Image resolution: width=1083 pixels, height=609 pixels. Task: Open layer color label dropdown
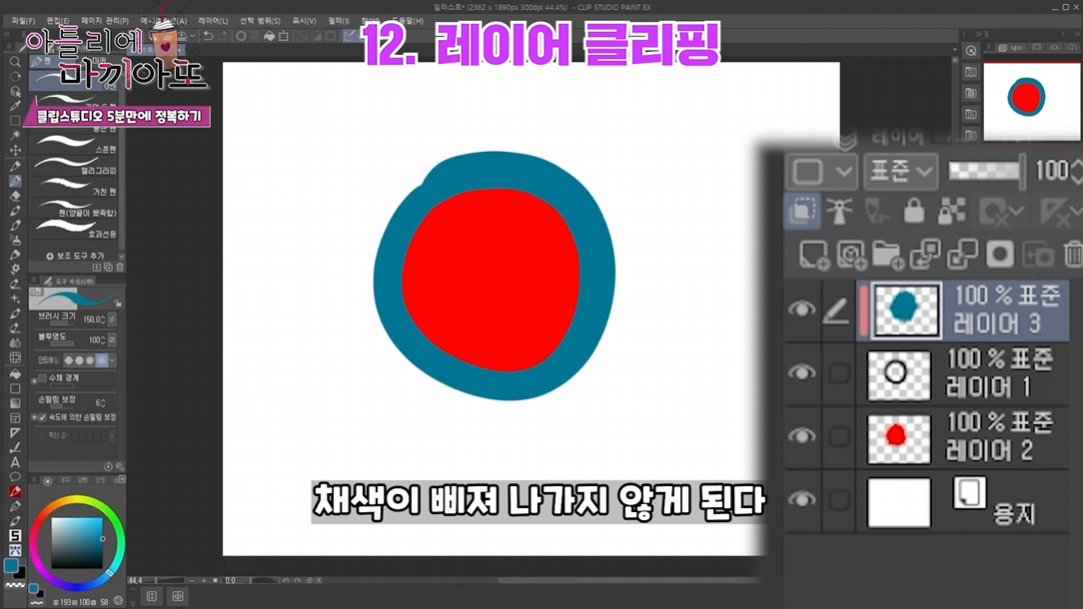[x=821, y=171]
